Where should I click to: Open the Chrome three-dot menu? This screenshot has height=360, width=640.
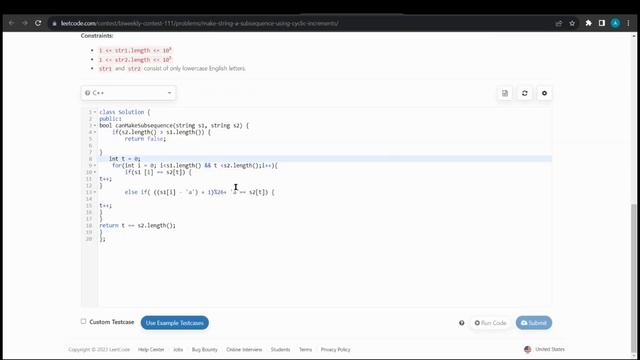click(x=628, y=23)
